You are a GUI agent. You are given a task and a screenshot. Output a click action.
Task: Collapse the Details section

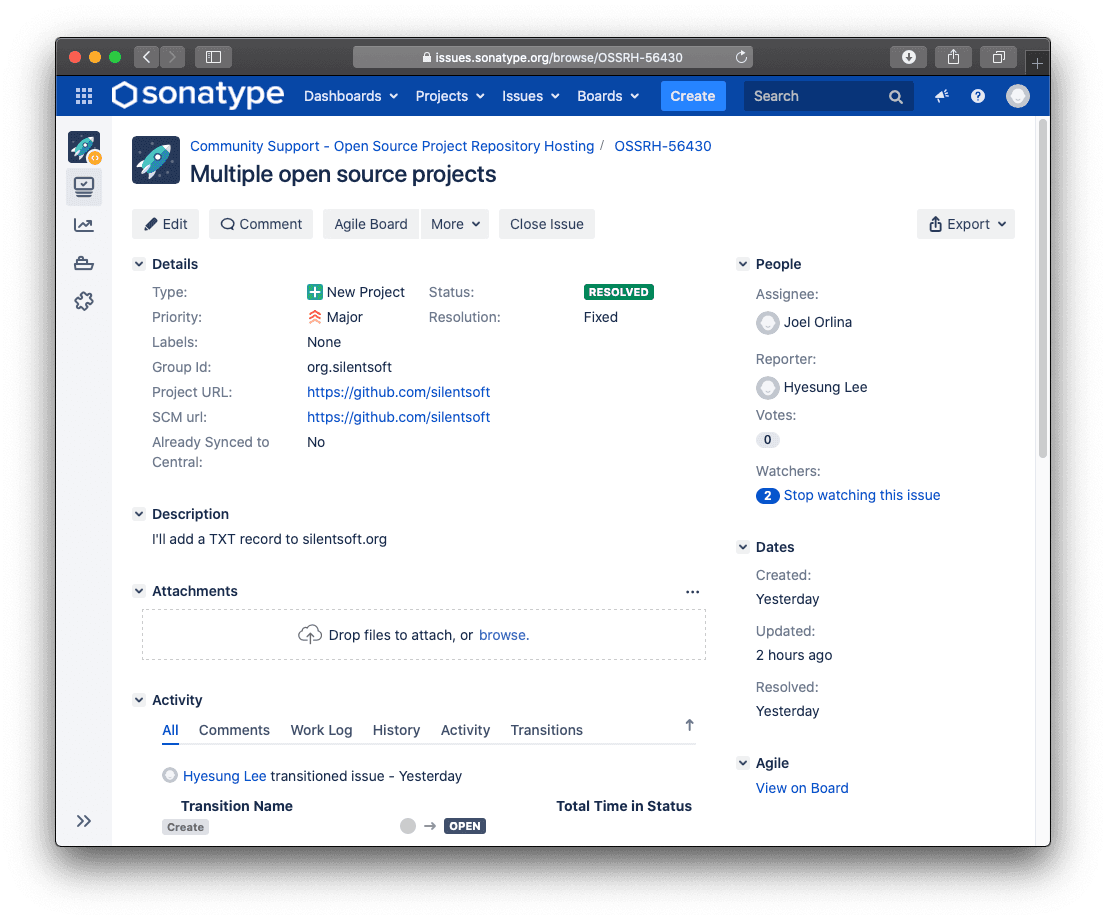139,264
